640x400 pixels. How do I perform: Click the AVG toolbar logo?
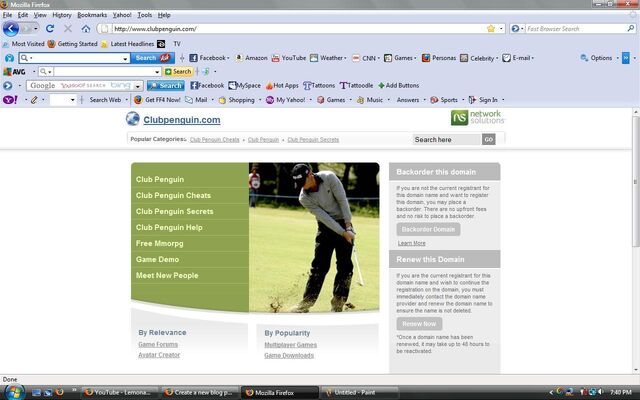pyautogui.click(x=14, y=72)
